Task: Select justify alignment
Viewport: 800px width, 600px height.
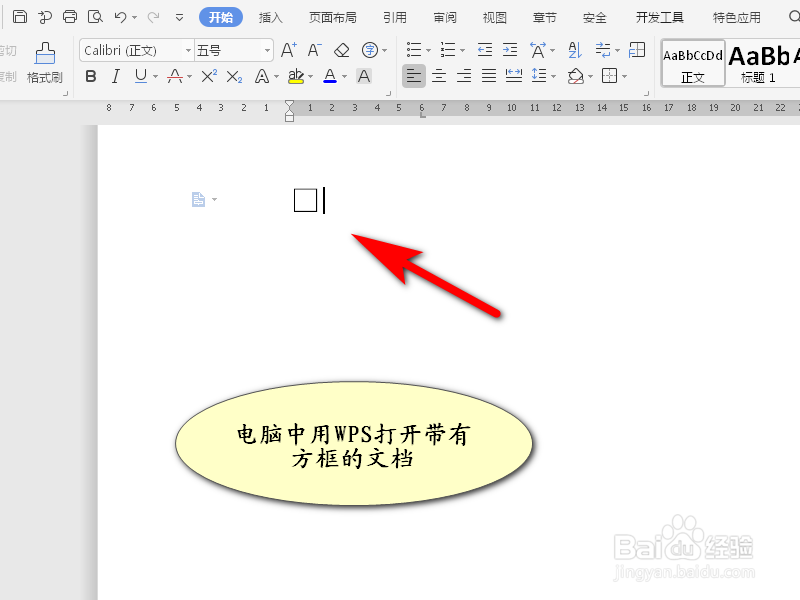Action: coord(489,76)
